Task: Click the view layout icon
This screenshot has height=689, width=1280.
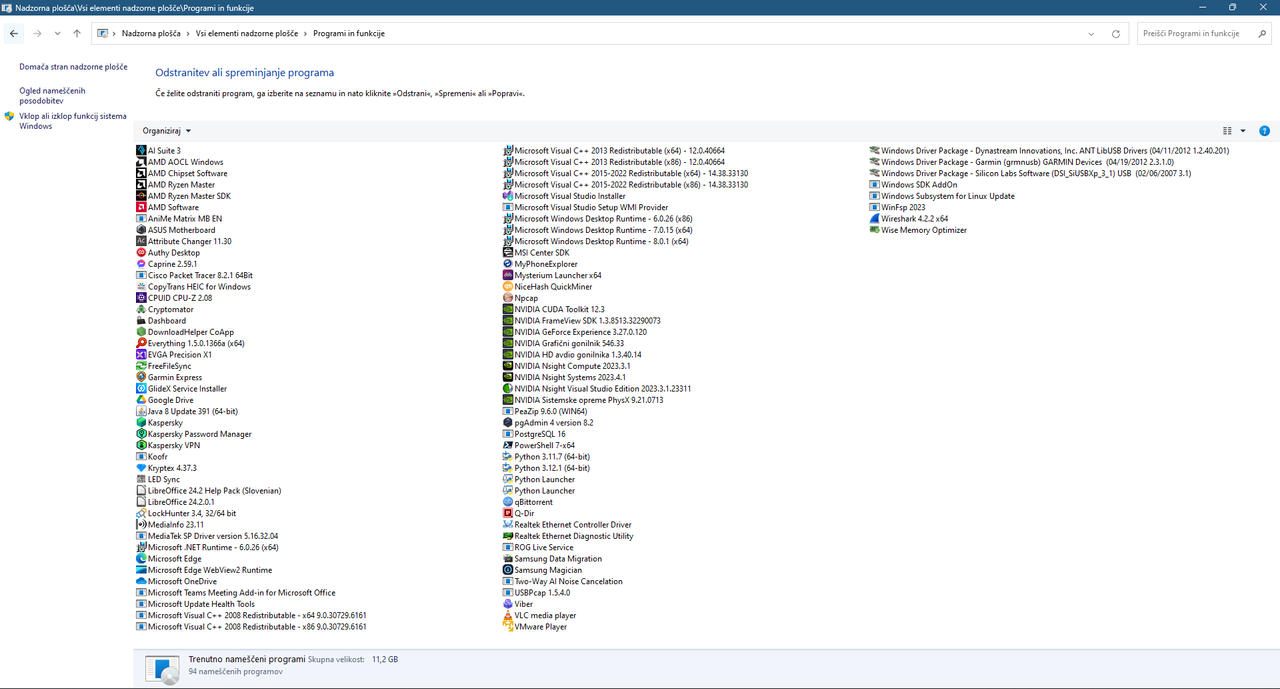Action: [x=1228, y=131]
